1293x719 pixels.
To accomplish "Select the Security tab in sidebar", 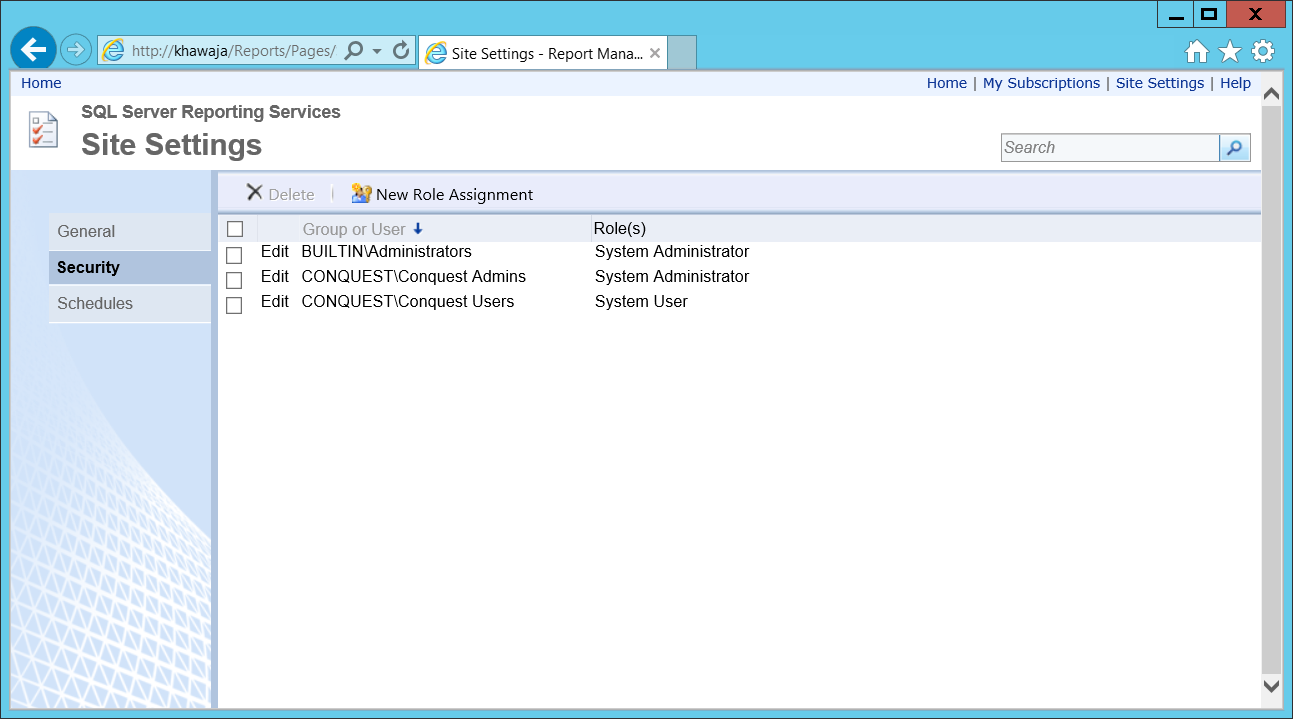I will click(x=130, y=268).
